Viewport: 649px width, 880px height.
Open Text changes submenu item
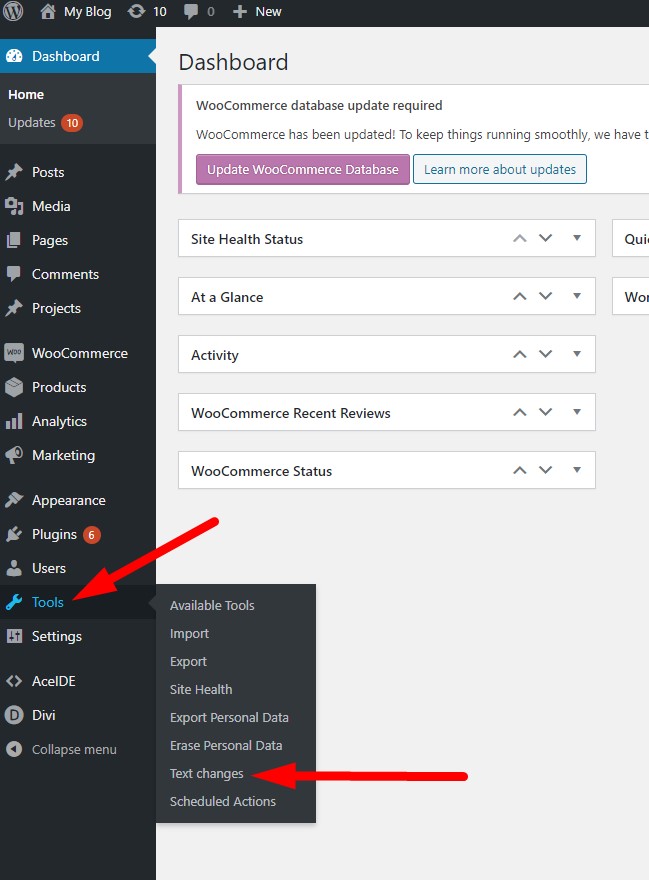[207, 774]
